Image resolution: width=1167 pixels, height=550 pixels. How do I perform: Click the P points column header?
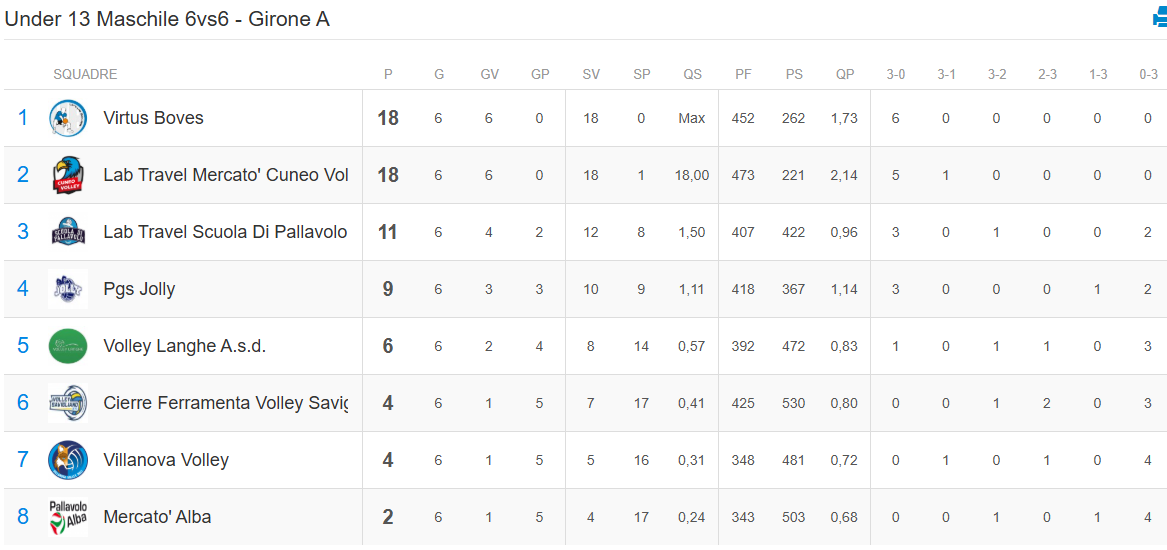click(388, 74)
